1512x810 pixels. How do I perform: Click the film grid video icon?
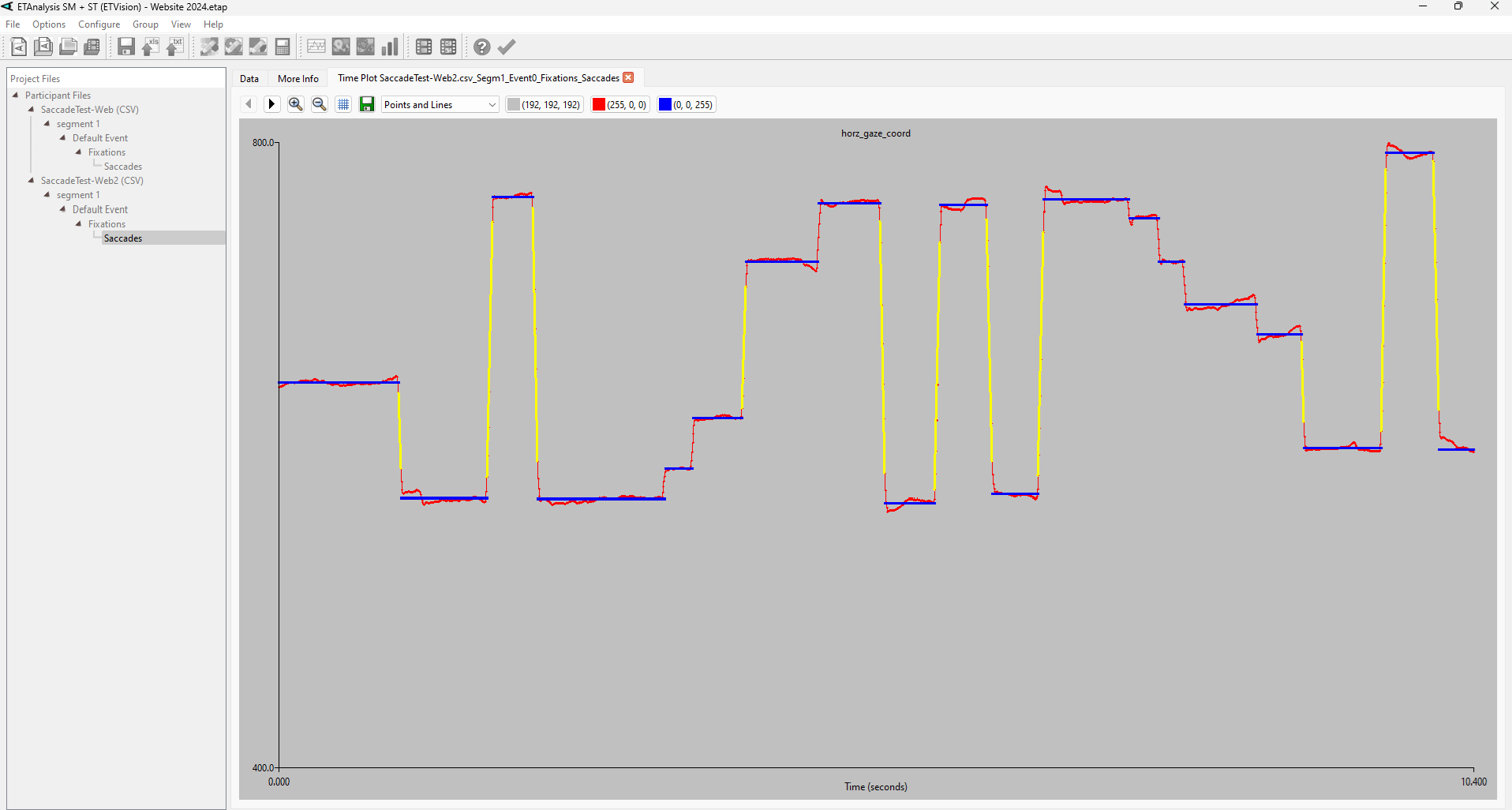click(448, 47)
